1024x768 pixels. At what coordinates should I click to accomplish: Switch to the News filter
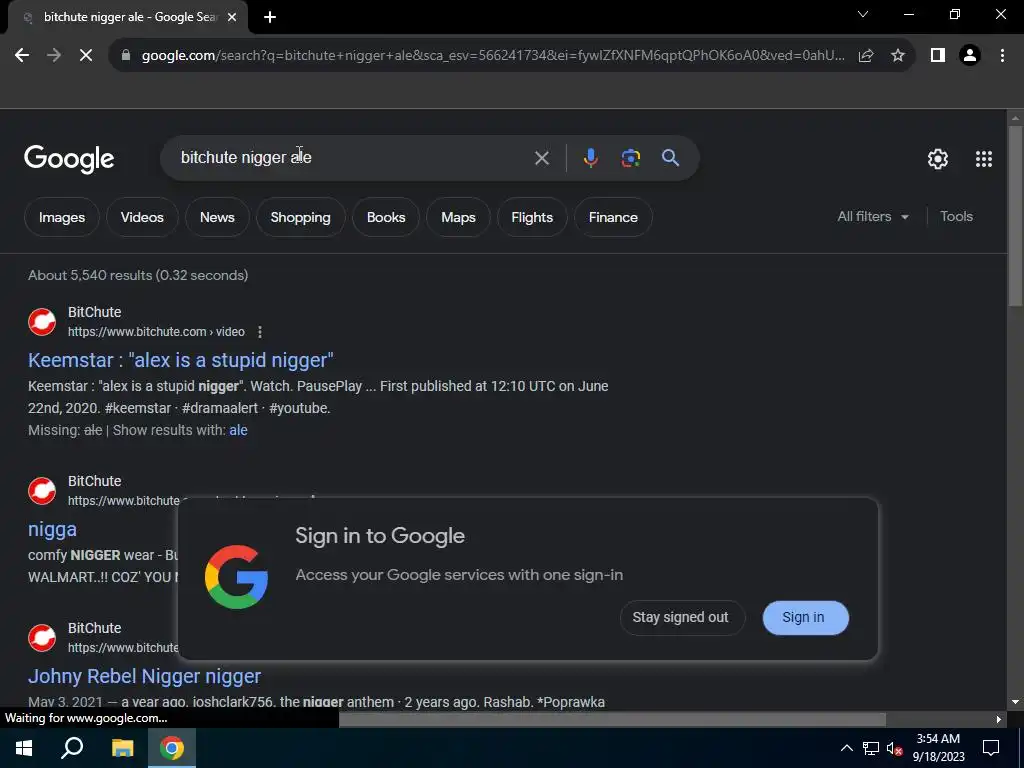point(217,217)
